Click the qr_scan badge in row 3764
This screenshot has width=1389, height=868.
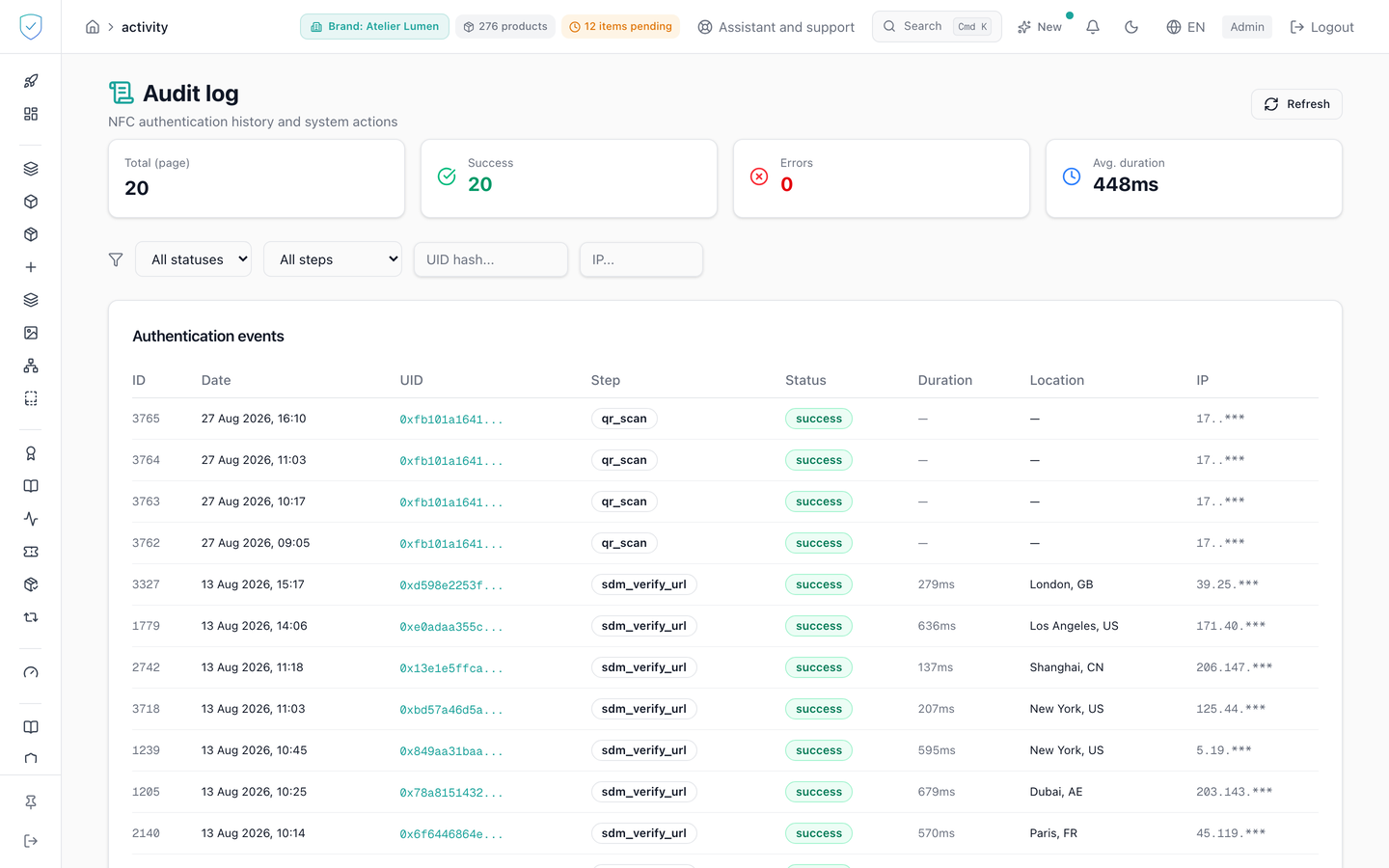[624, 460]
